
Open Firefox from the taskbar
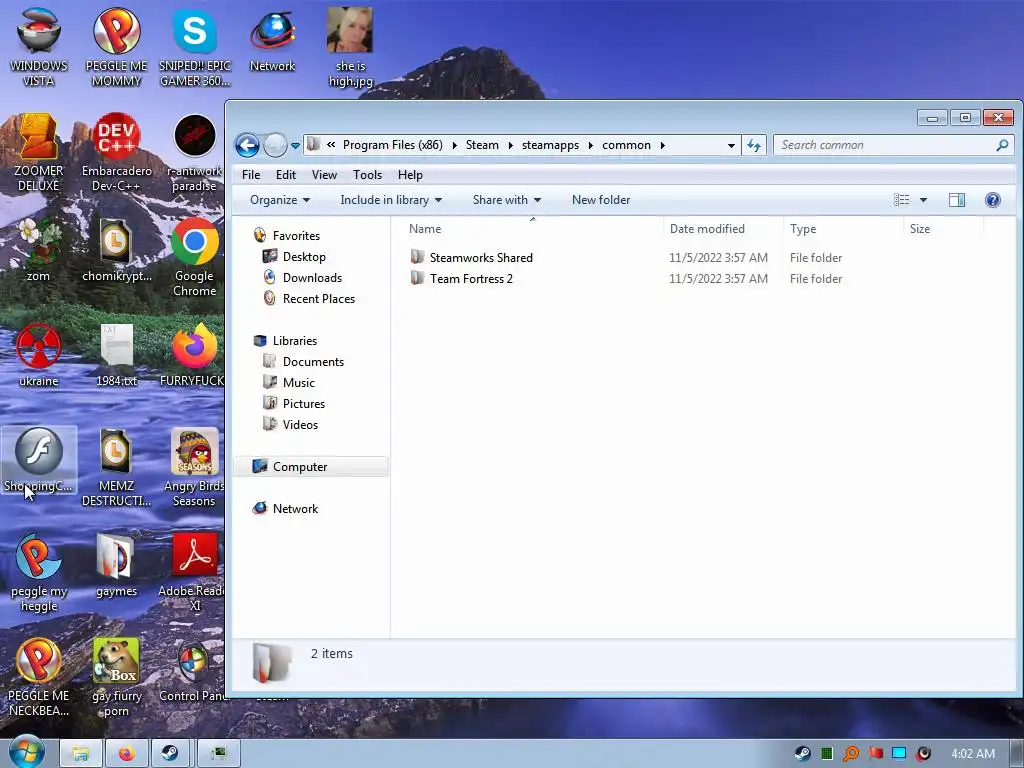(126, 754)
